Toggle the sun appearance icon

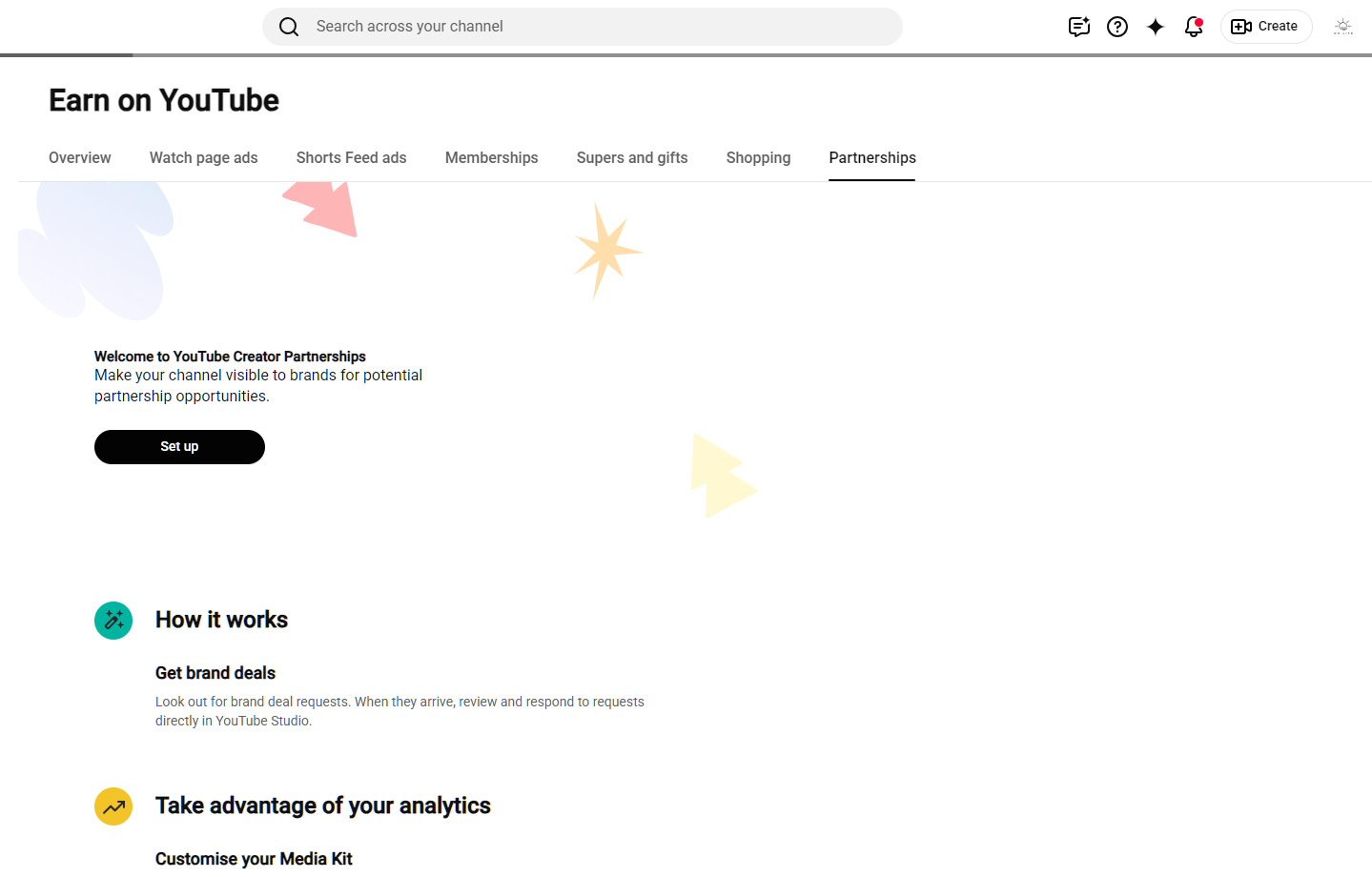[x=1343, y=27]
